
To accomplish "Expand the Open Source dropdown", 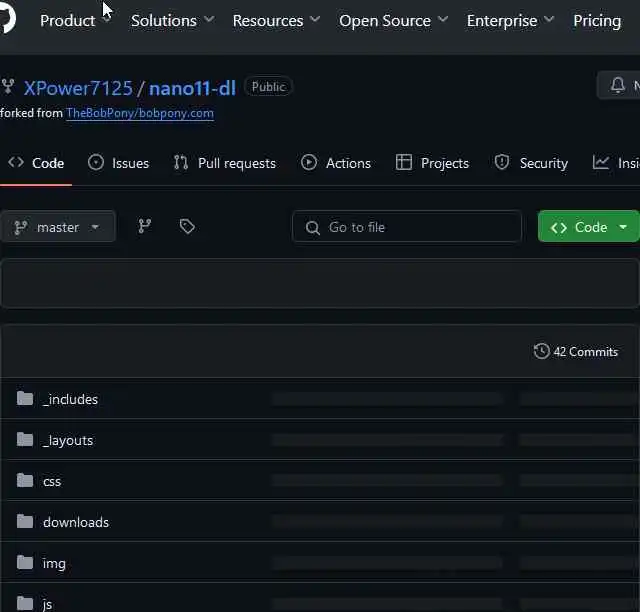I will tap(393, 20).
